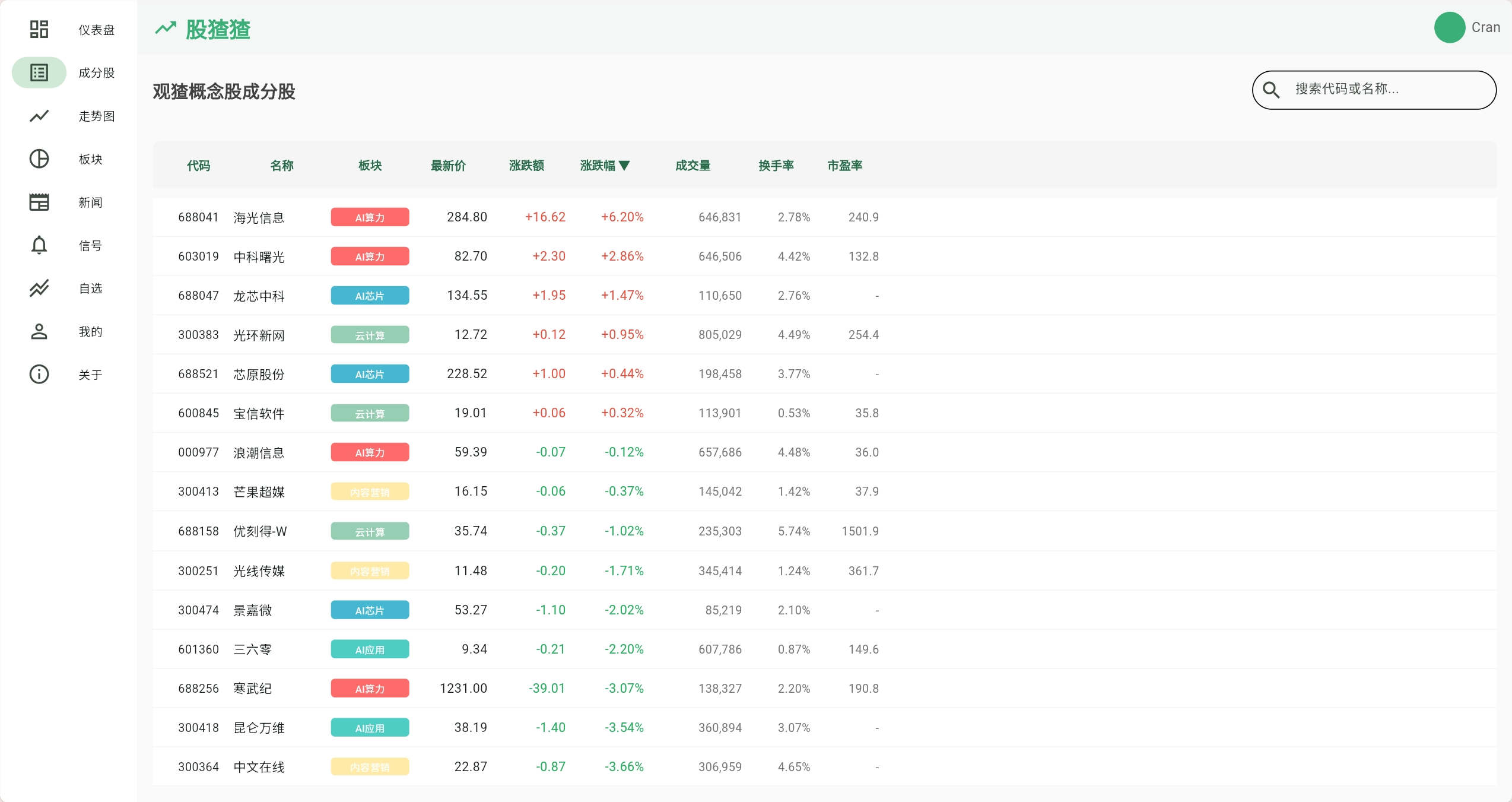Click the search magnifier icon

(x=1271, y=90)
